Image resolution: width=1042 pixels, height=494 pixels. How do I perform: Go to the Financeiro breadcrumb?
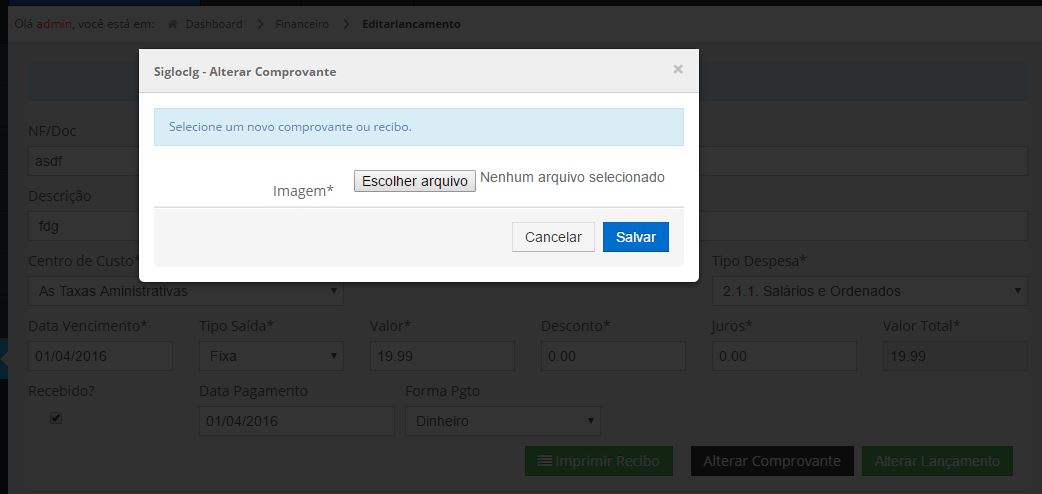(x=302, y=25)
